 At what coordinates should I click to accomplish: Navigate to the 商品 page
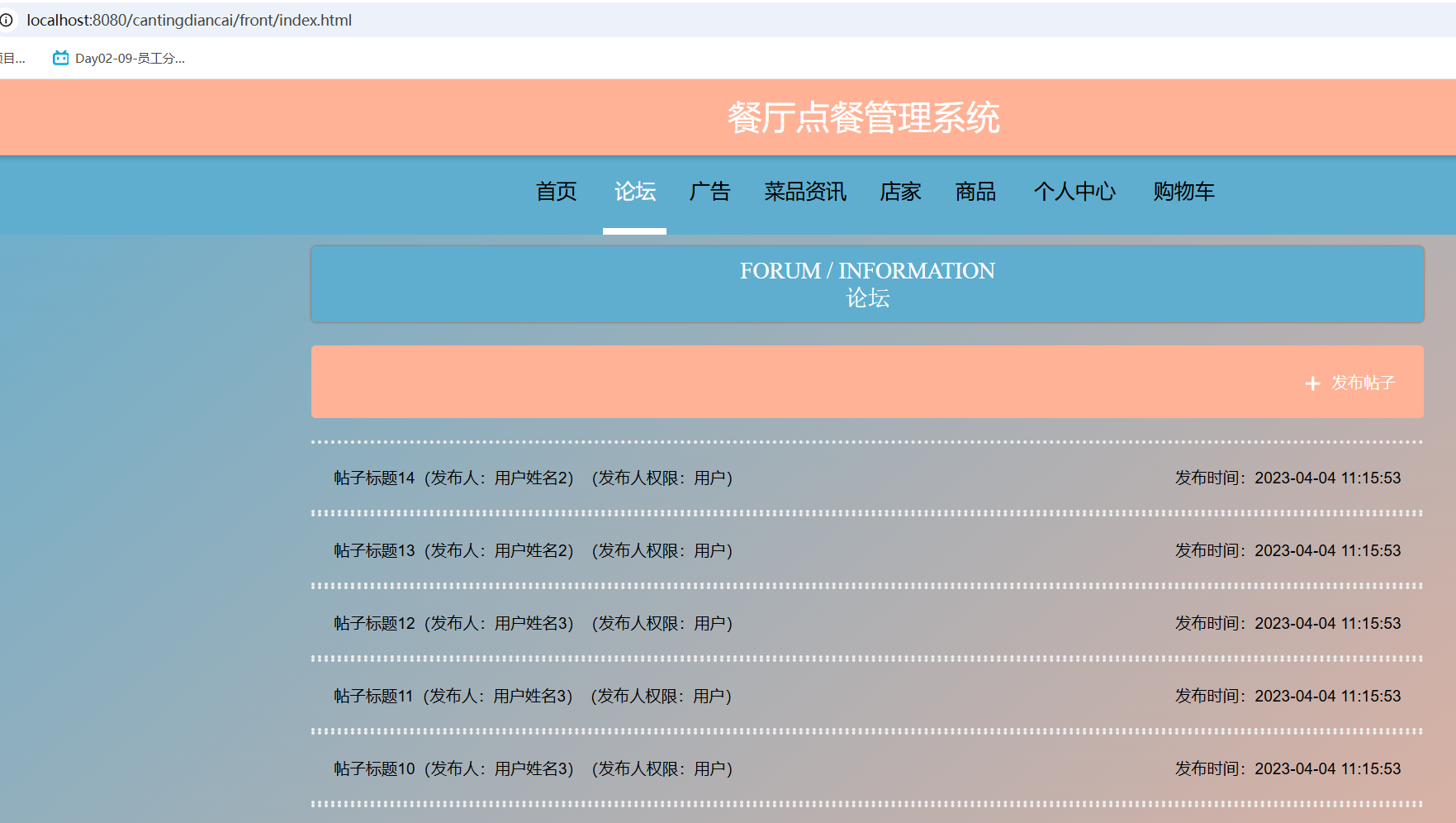click(x=975, y=192)
